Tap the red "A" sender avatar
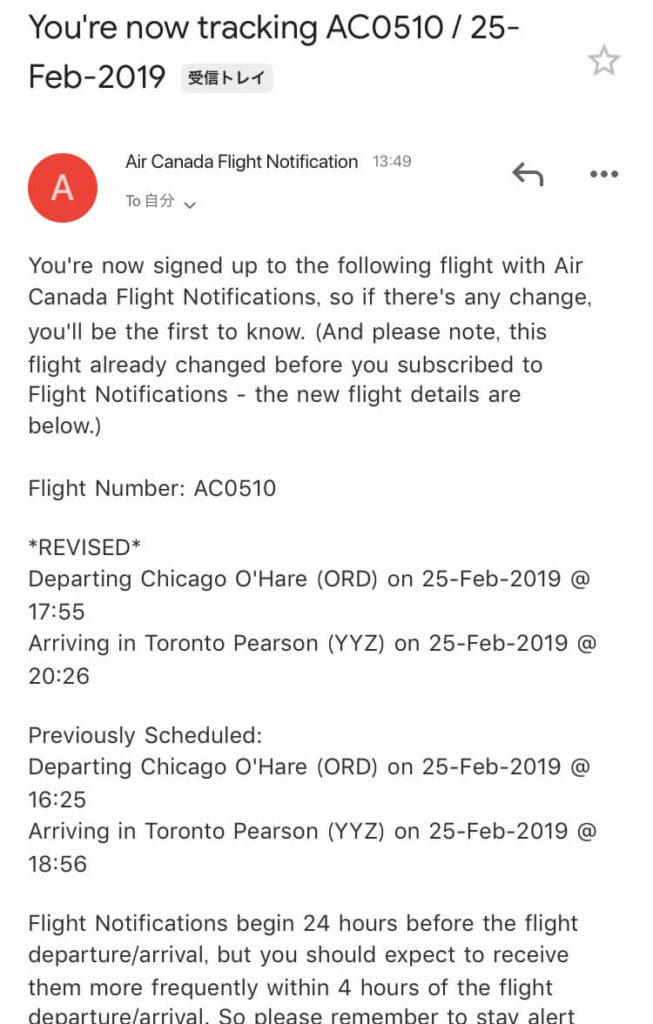The height and width of the screenshot is (1024, 653). point(63,188)
